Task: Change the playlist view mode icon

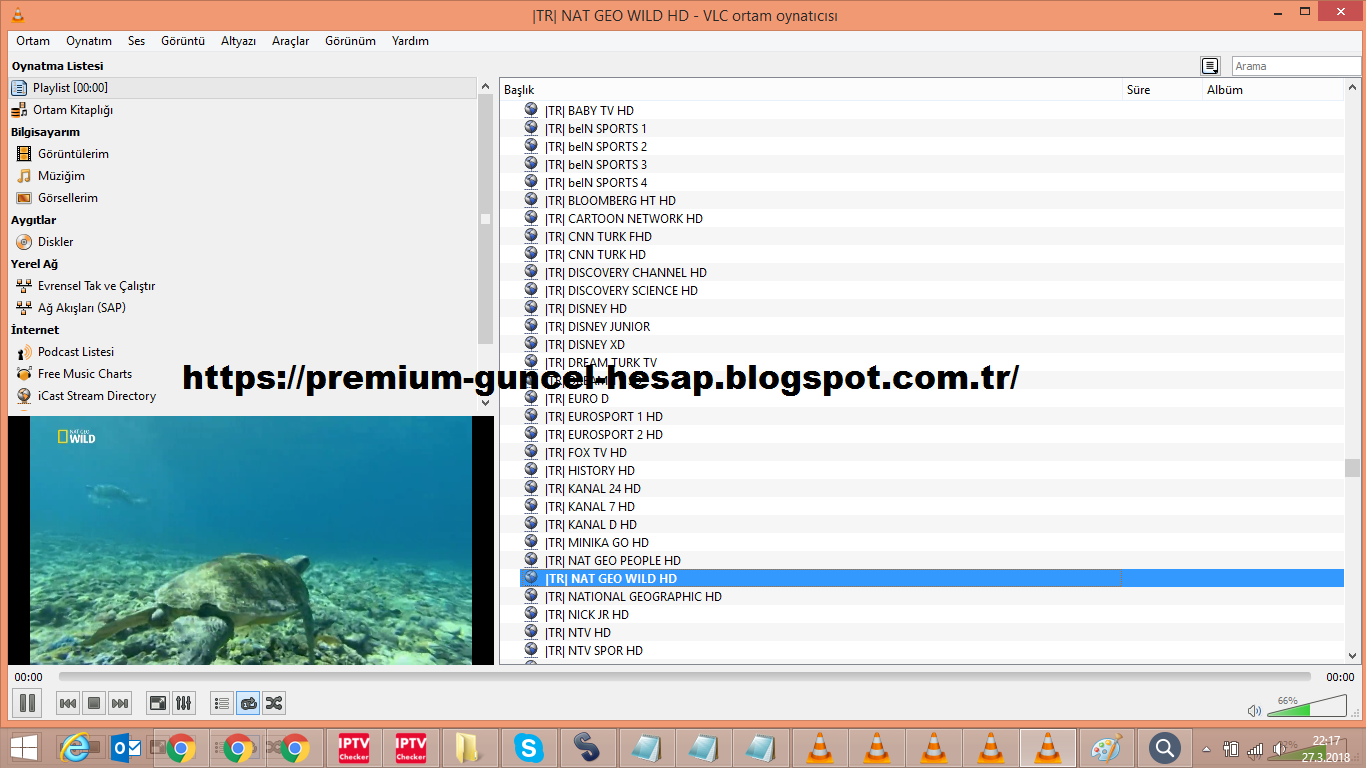Action: [1210, 66]
